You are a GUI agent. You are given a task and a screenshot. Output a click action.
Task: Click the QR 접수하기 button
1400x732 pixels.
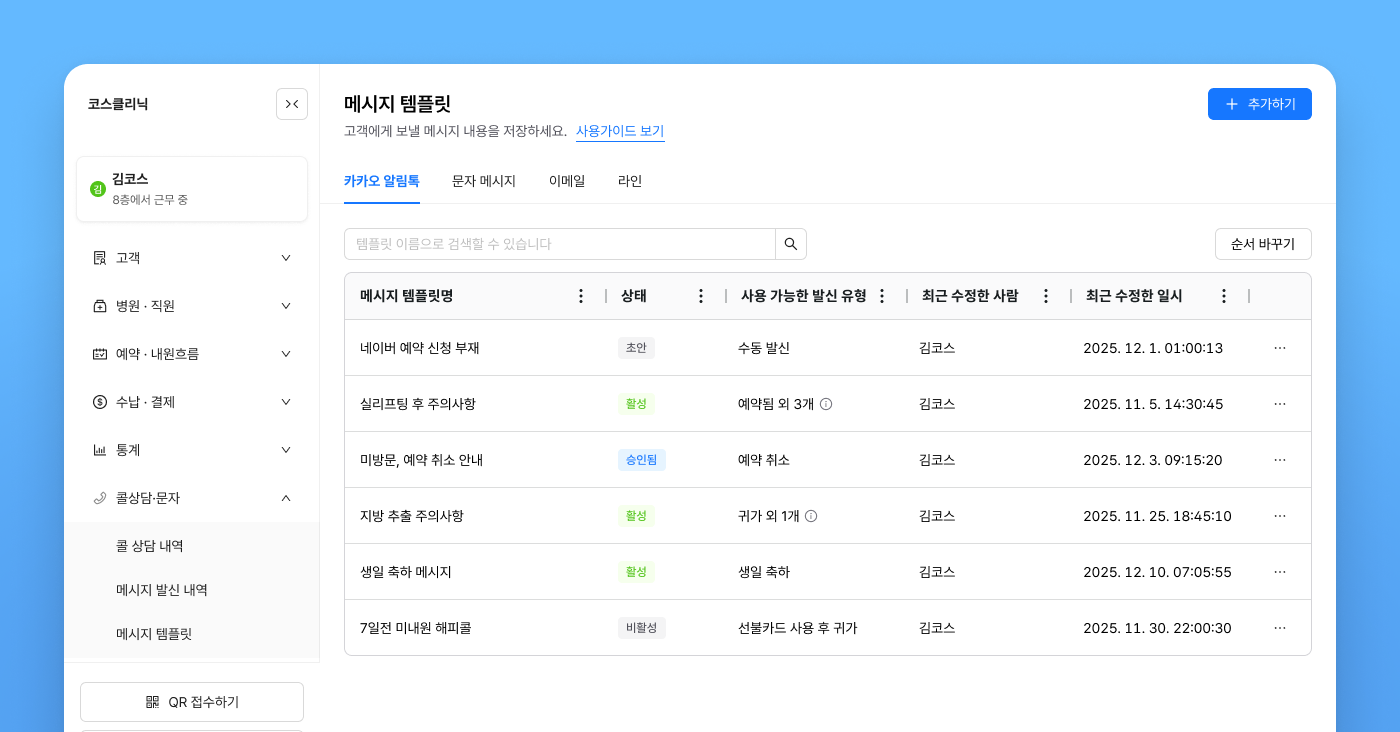point(192,702)
